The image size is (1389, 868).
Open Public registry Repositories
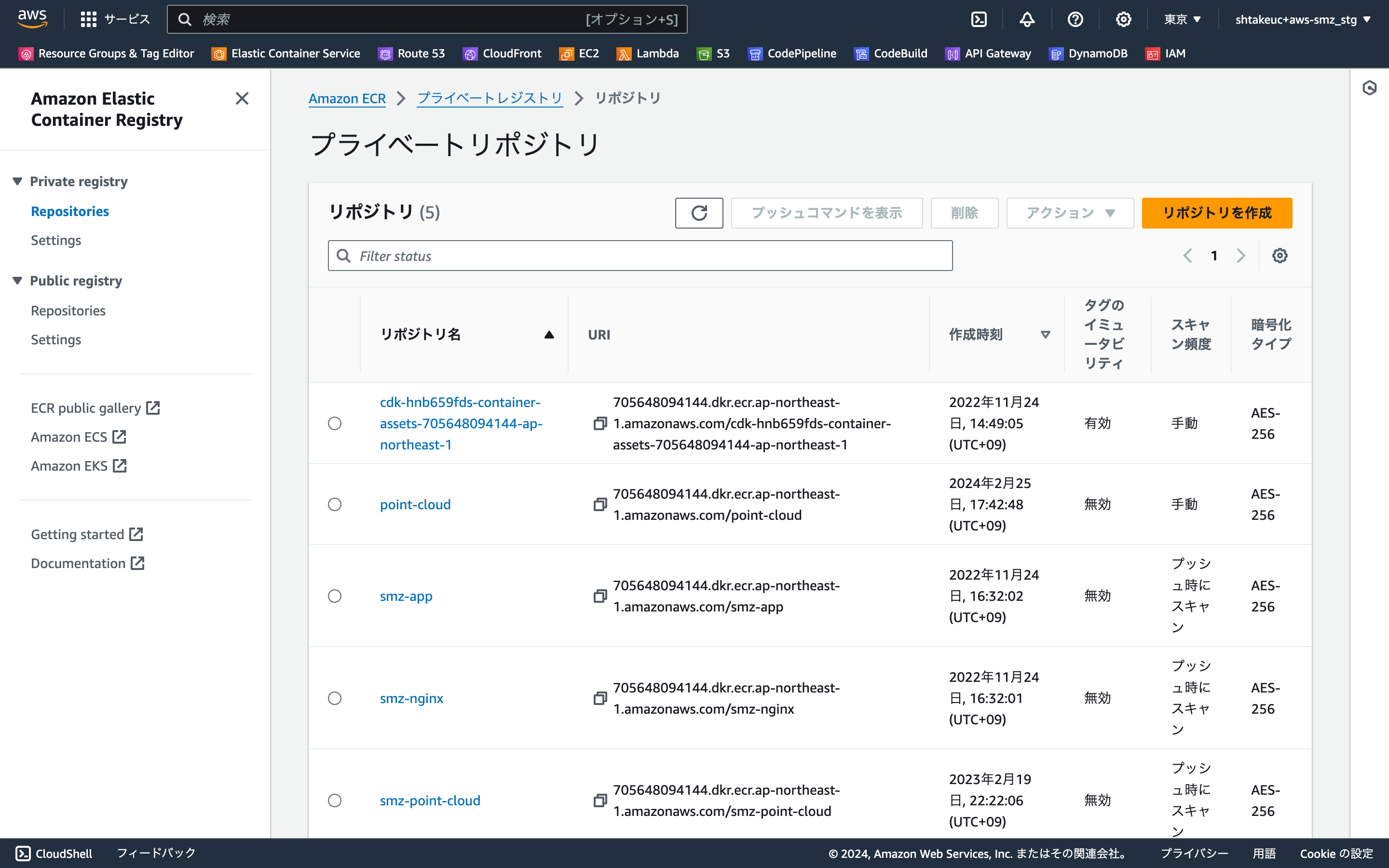tap(68, 311)
